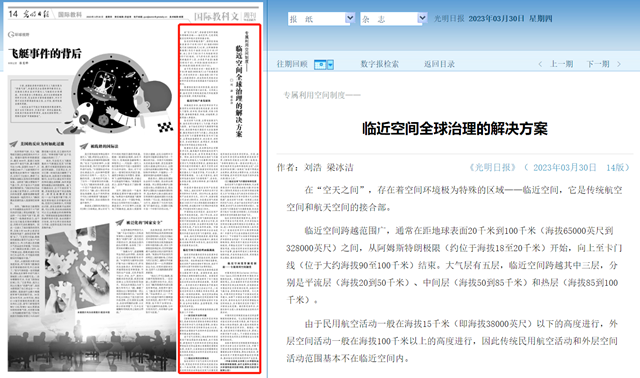The image size is (640, 378).
Task: Click the article title 临近空间全球治理的解决方案
Action: coord(455,129)
